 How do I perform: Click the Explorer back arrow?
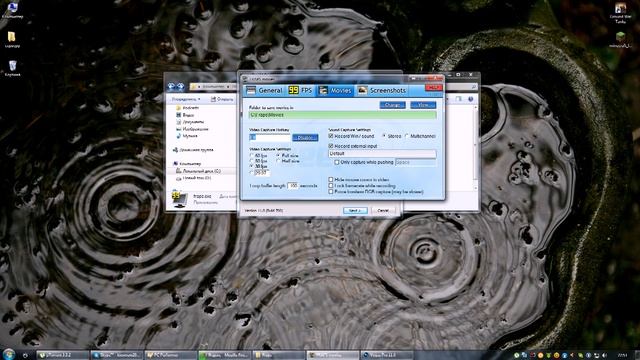[171, 86]
